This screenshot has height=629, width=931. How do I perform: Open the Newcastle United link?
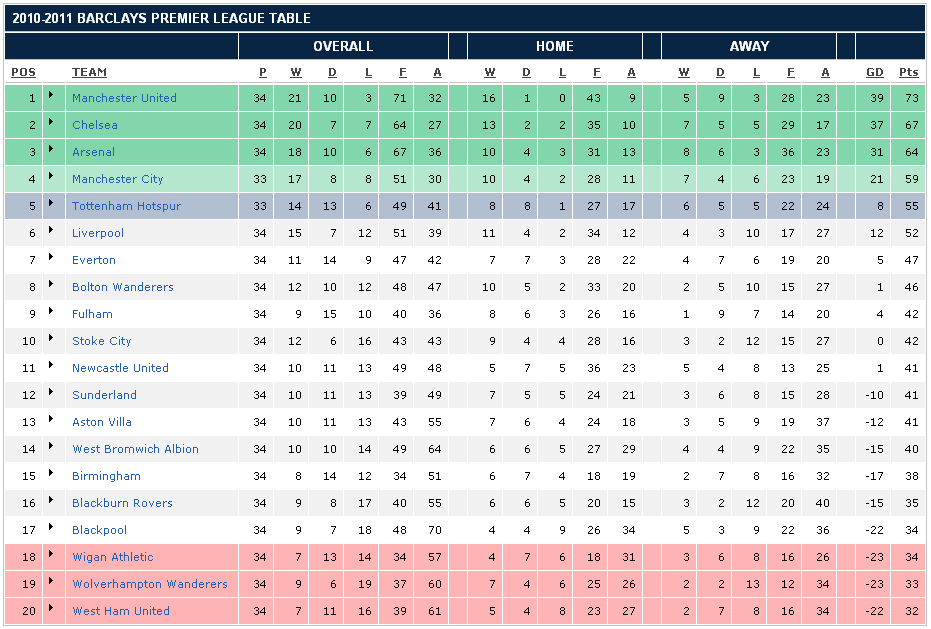pyautogui.click(x=120, y=368)
